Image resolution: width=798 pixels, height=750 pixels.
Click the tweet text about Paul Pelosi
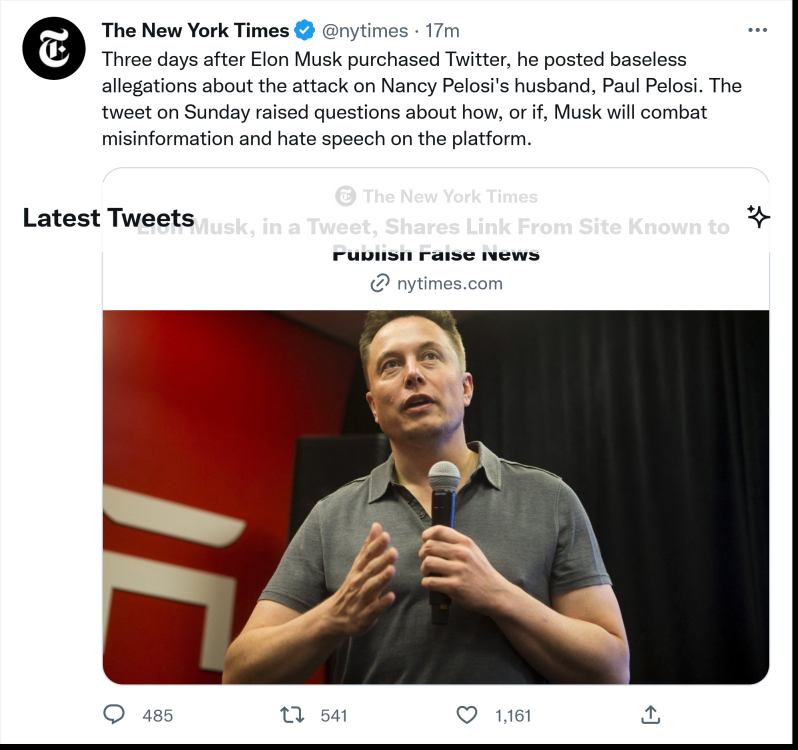tap(420, 99)
